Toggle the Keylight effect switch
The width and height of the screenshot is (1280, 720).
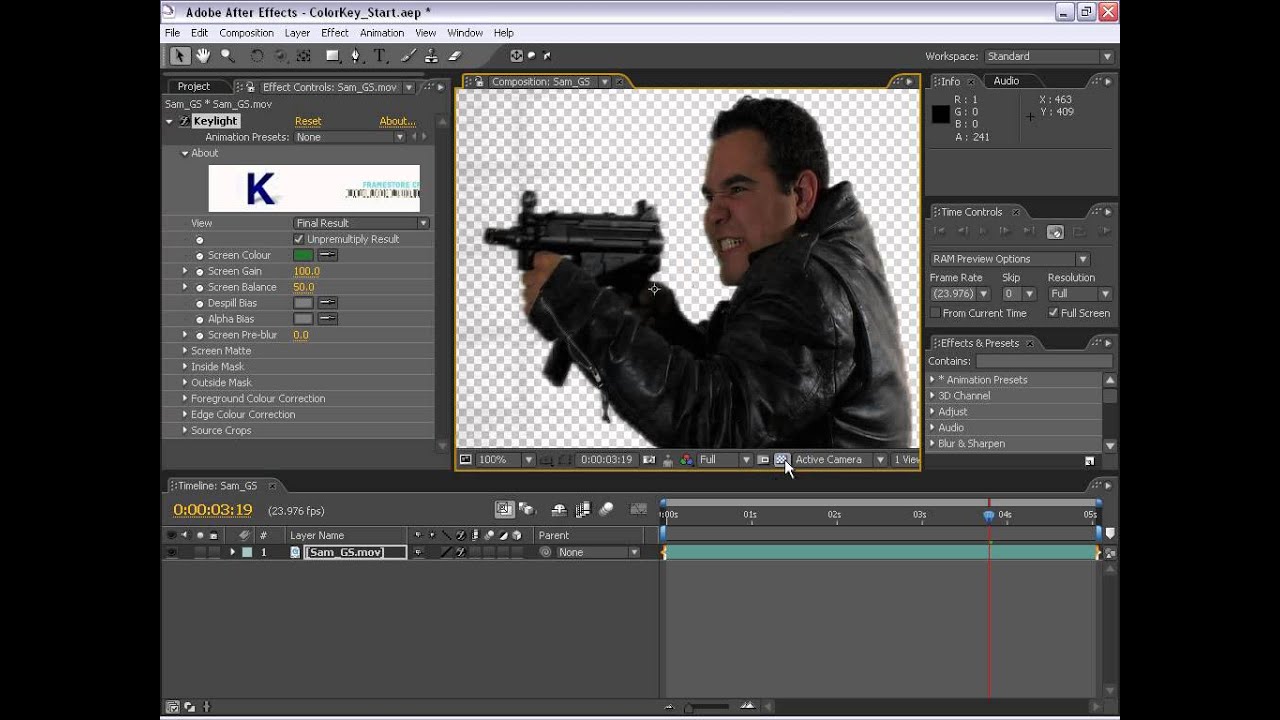click(x=184, y=121)
